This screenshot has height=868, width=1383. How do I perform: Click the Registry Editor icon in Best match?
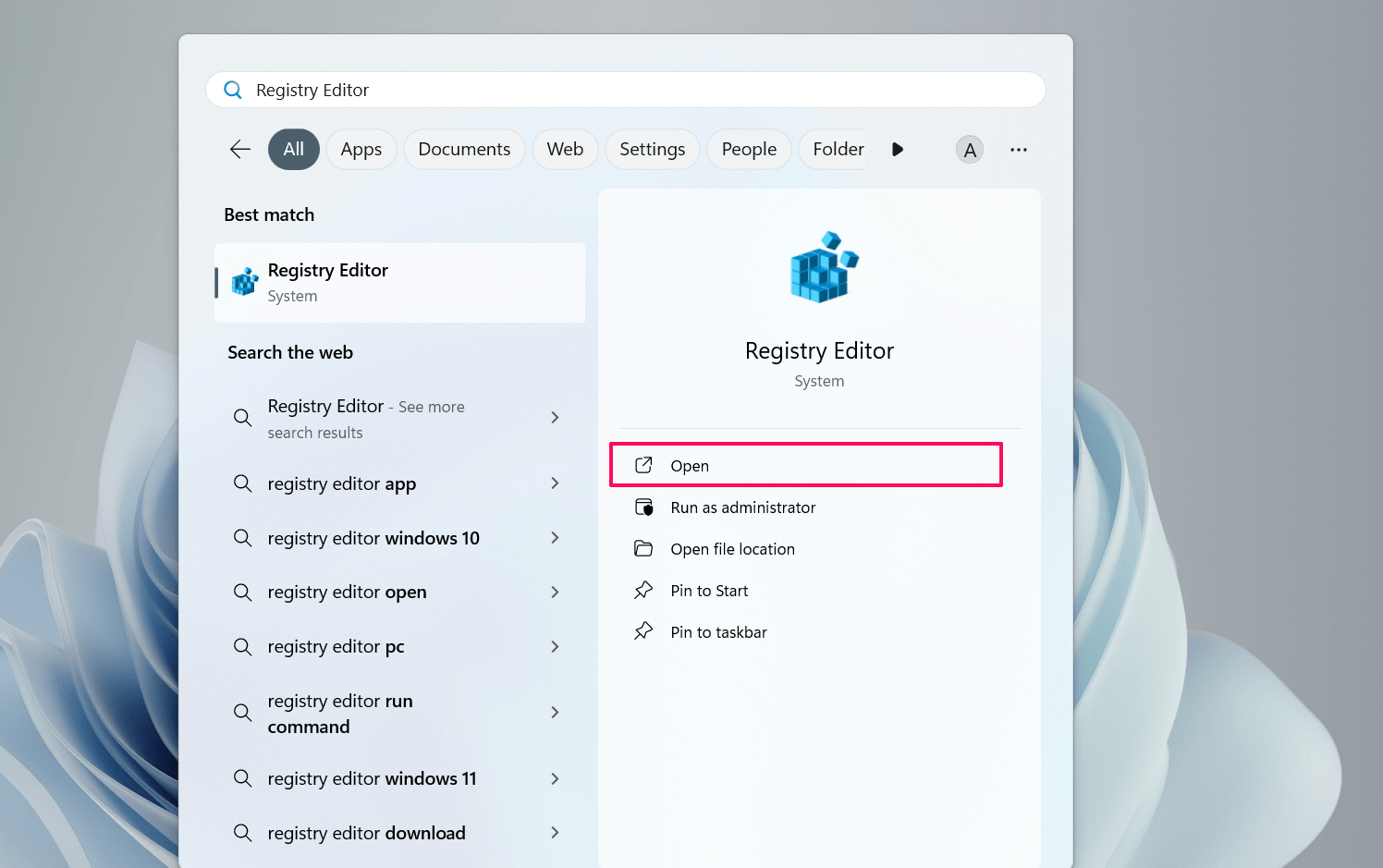pyautogui.click(x=245, y=282)
